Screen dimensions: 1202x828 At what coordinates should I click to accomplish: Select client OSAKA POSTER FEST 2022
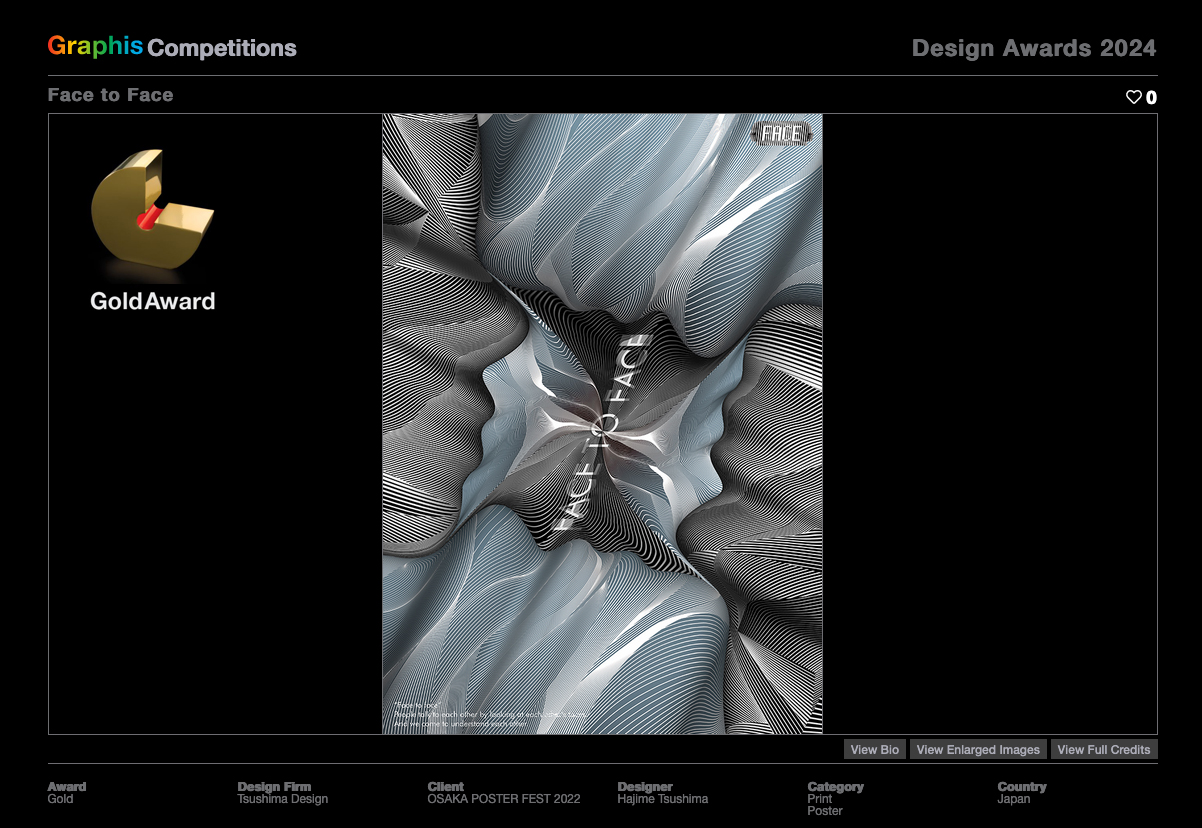tap(504, 798)
